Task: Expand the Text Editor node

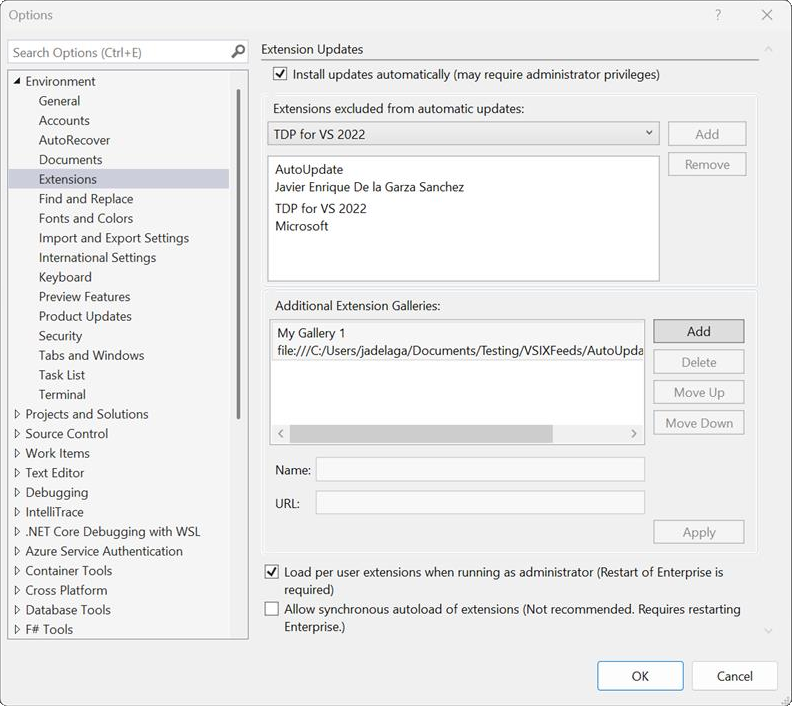Action: coord(17,473)
